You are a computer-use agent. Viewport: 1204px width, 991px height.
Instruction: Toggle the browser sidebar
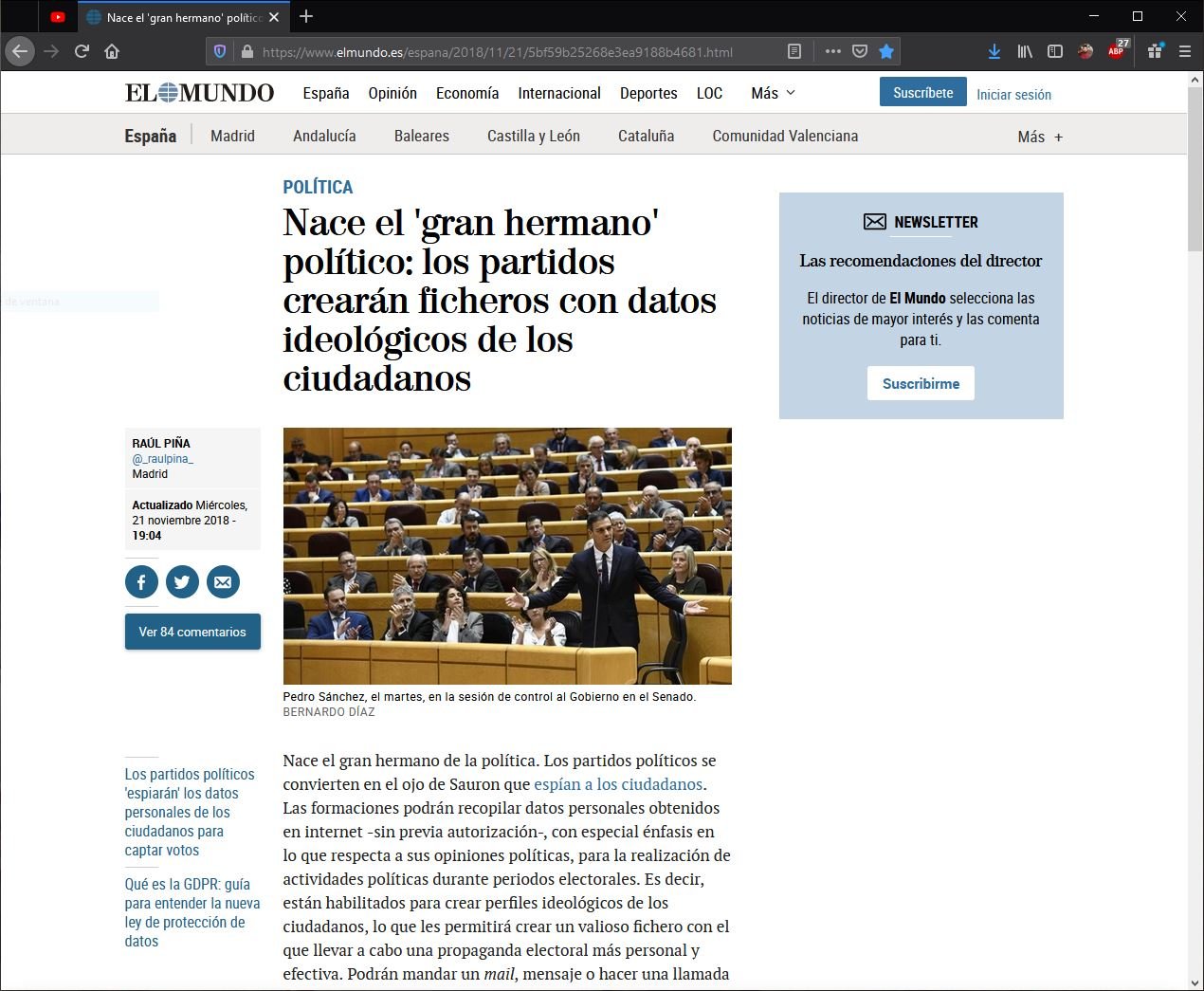(x=1055, y=51)
